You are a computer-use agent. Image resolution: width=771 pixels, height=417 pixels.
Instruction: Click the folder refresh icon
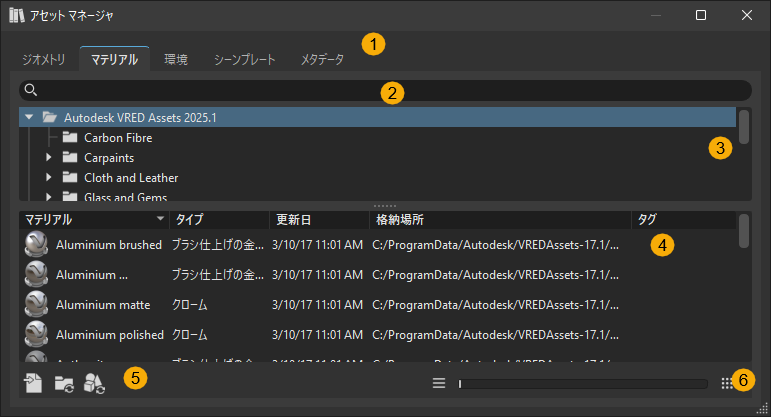(64, 384)
